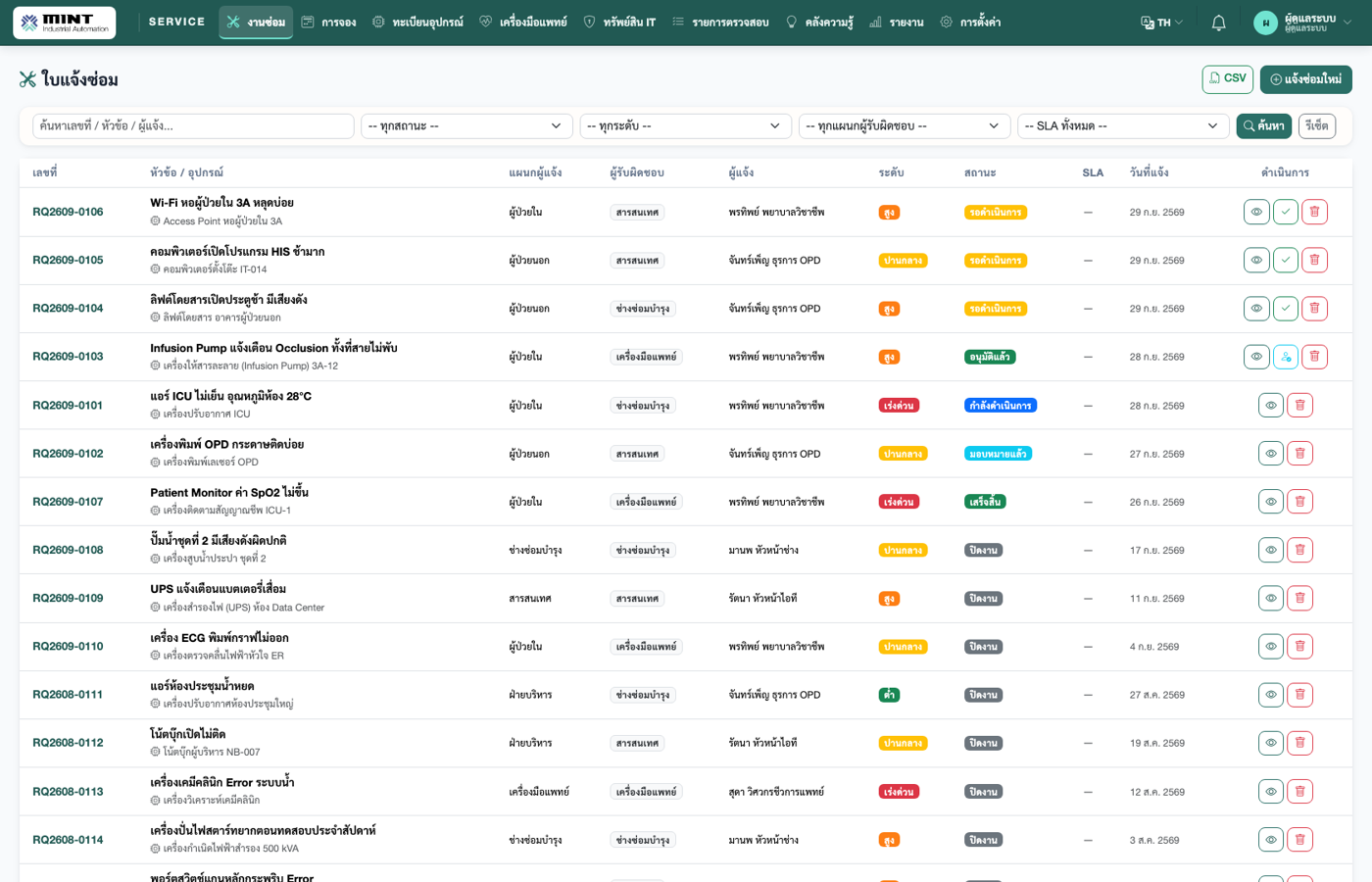View details via eye icon for RQ2609-0106
Viewport: 1372px width, 882px height.
click(x=1256, y=212)
